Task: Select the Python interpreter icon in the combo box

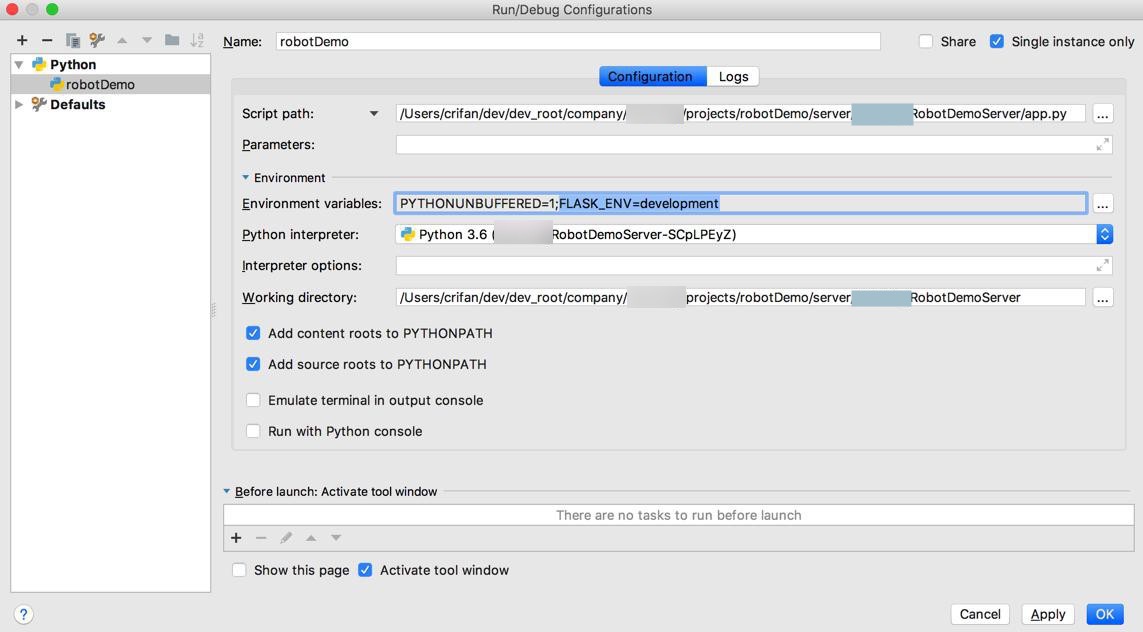Action: [x=408, y=234]
